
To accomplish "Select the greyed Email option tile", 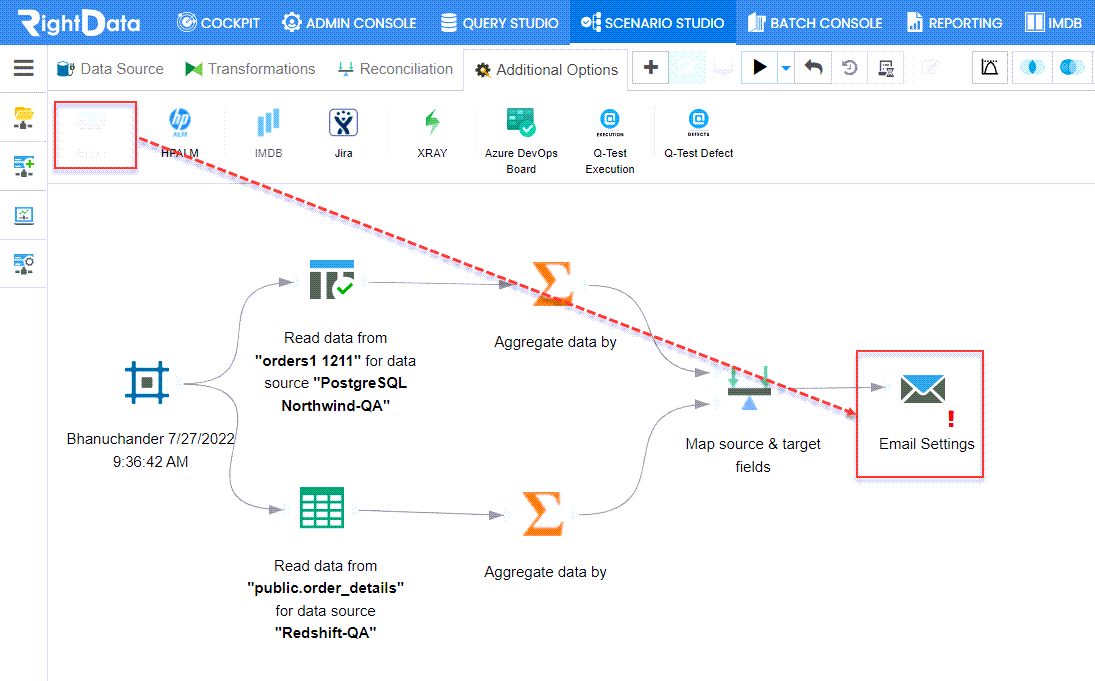I will [x=95, y=135].
